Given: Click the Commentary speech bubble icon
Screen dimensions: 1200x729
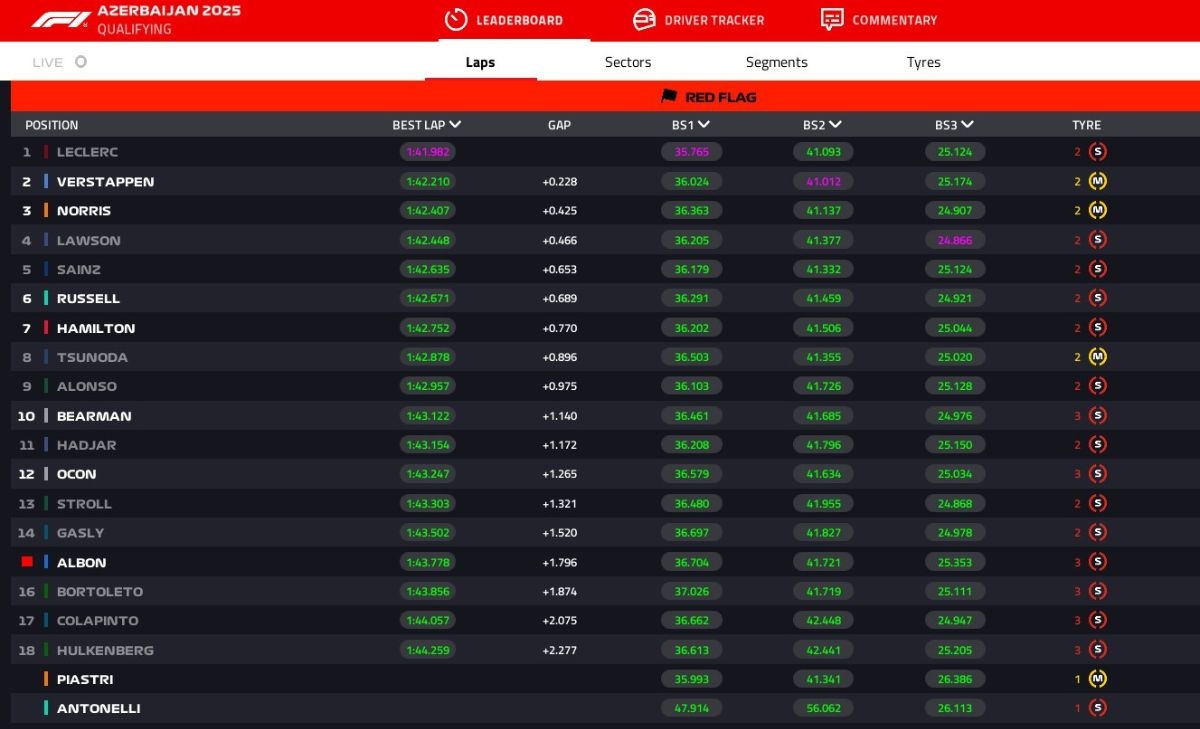Looking at the screenshot, I should (831, 20).
